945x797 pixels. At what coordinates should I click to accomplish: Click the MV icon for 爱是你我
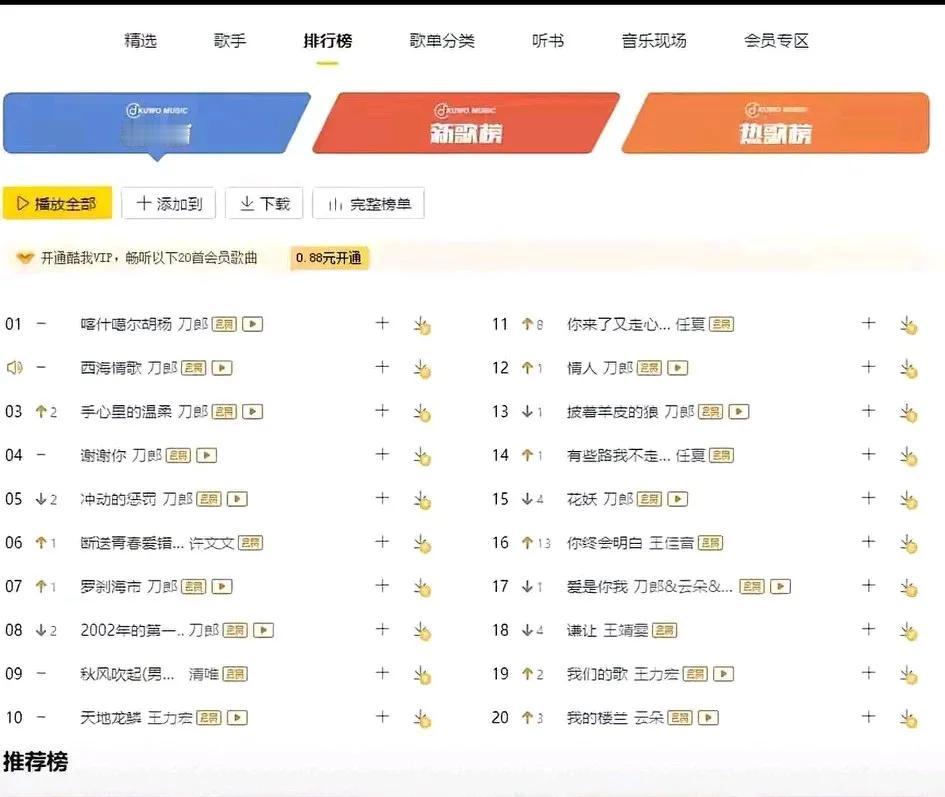pos(780,587)
